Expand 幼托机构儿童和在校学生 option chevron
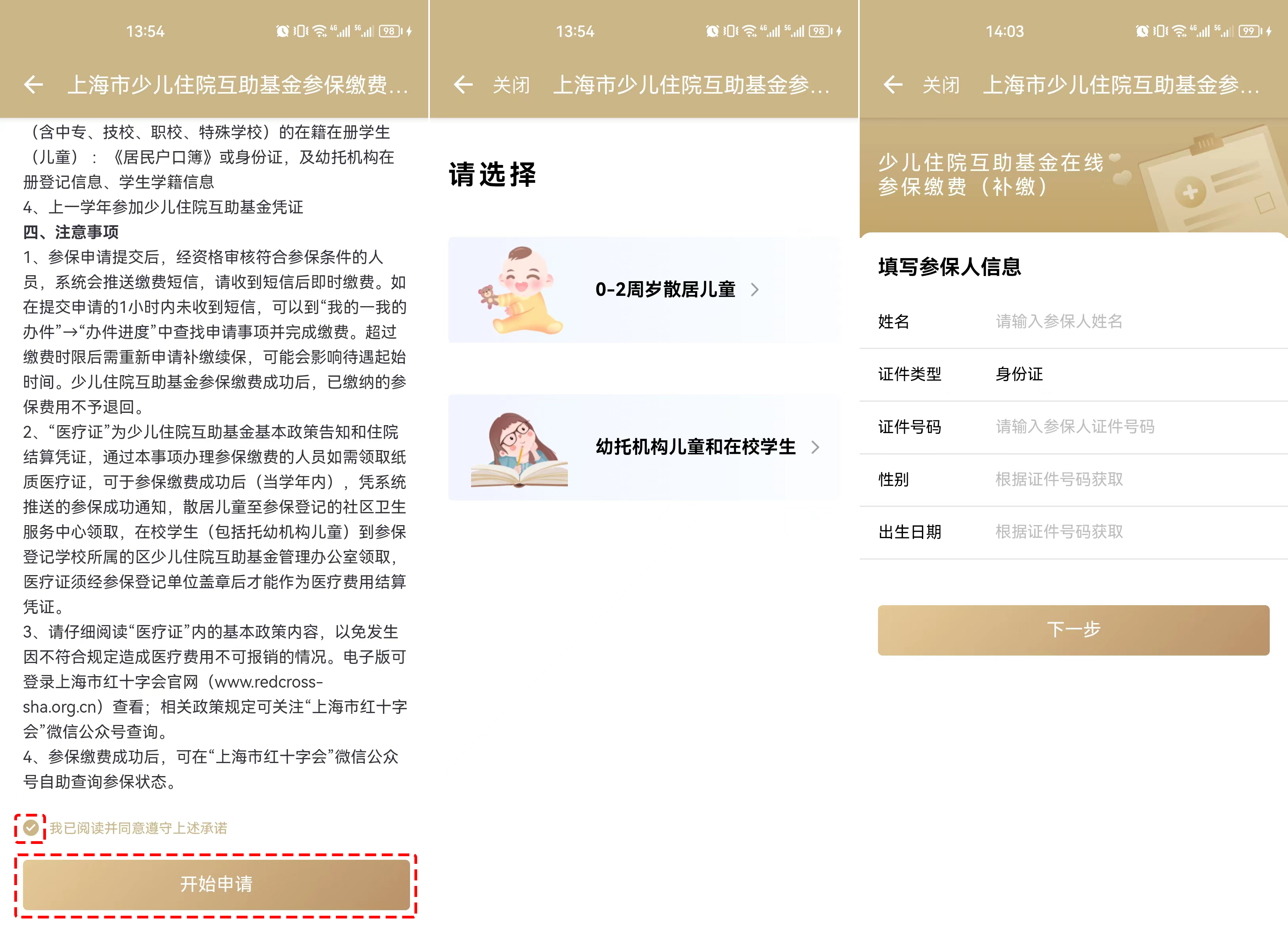The width and height of the screenshot is (1288, 928). coord(815,447)
